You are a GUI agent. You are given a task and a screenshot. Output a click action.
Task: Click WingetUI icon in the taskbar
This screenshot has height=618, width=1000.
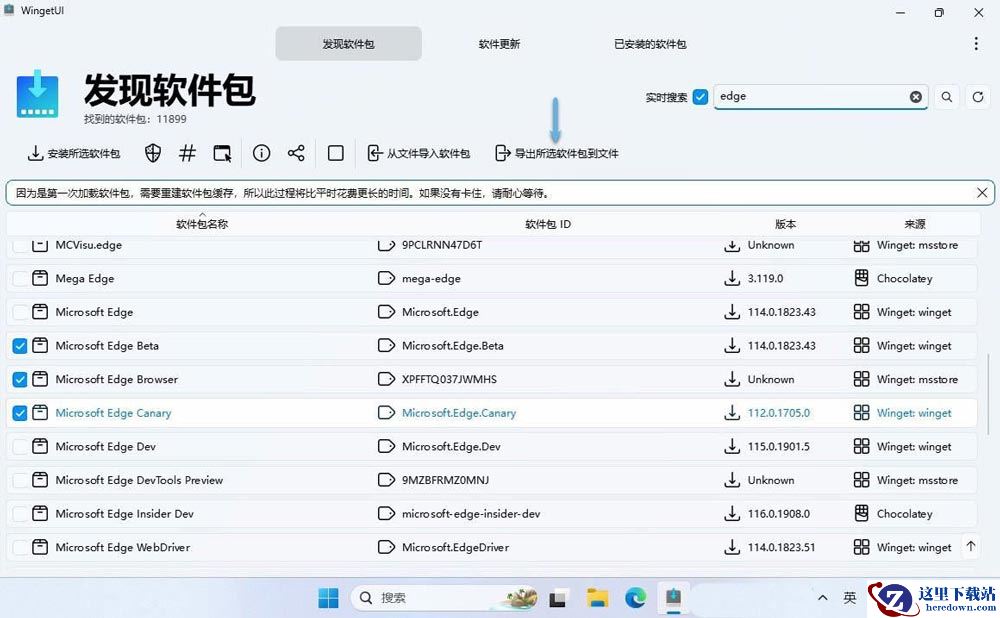(673, 598)
